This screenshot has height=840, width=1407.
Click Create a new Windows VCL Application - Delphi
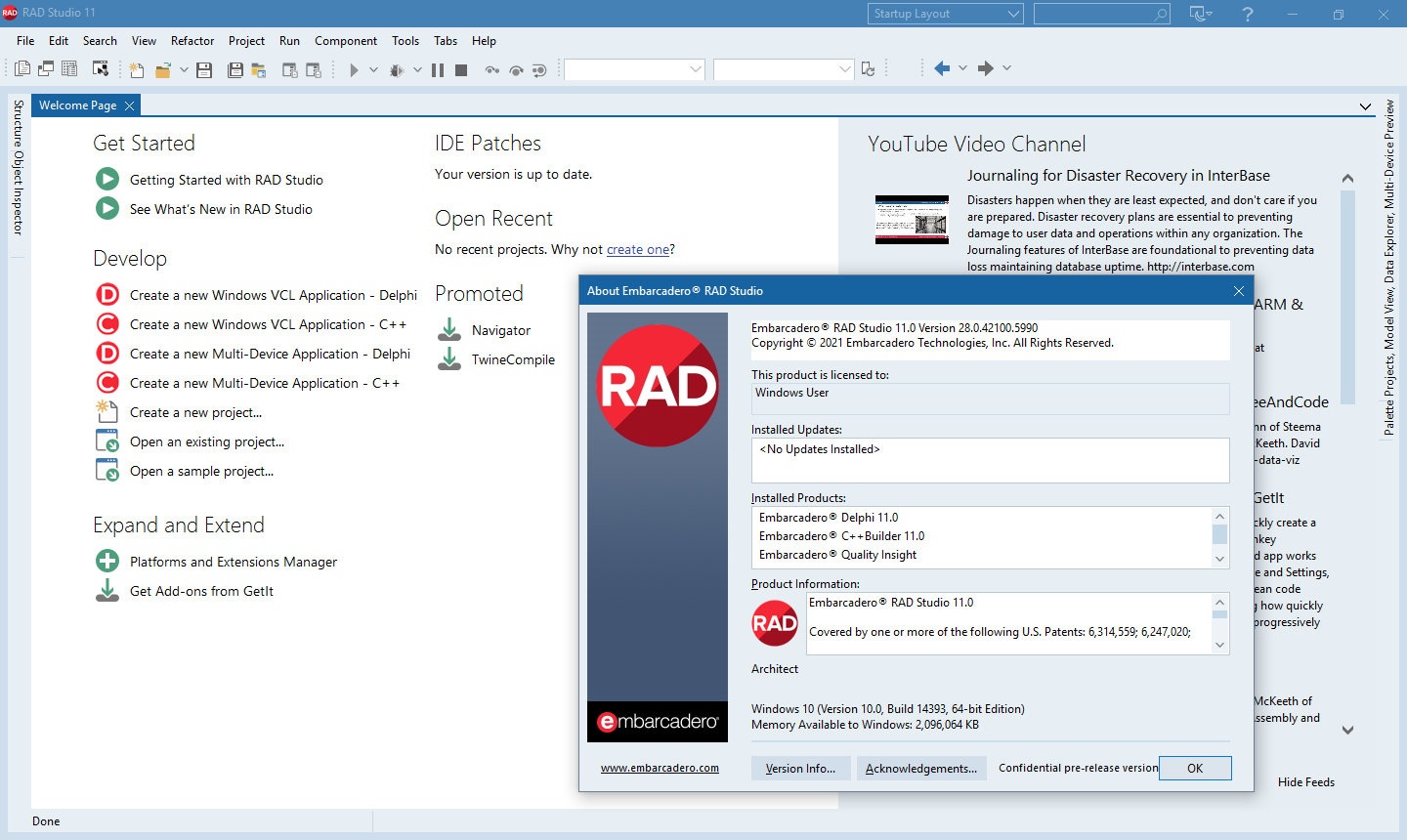pos(274,295)
